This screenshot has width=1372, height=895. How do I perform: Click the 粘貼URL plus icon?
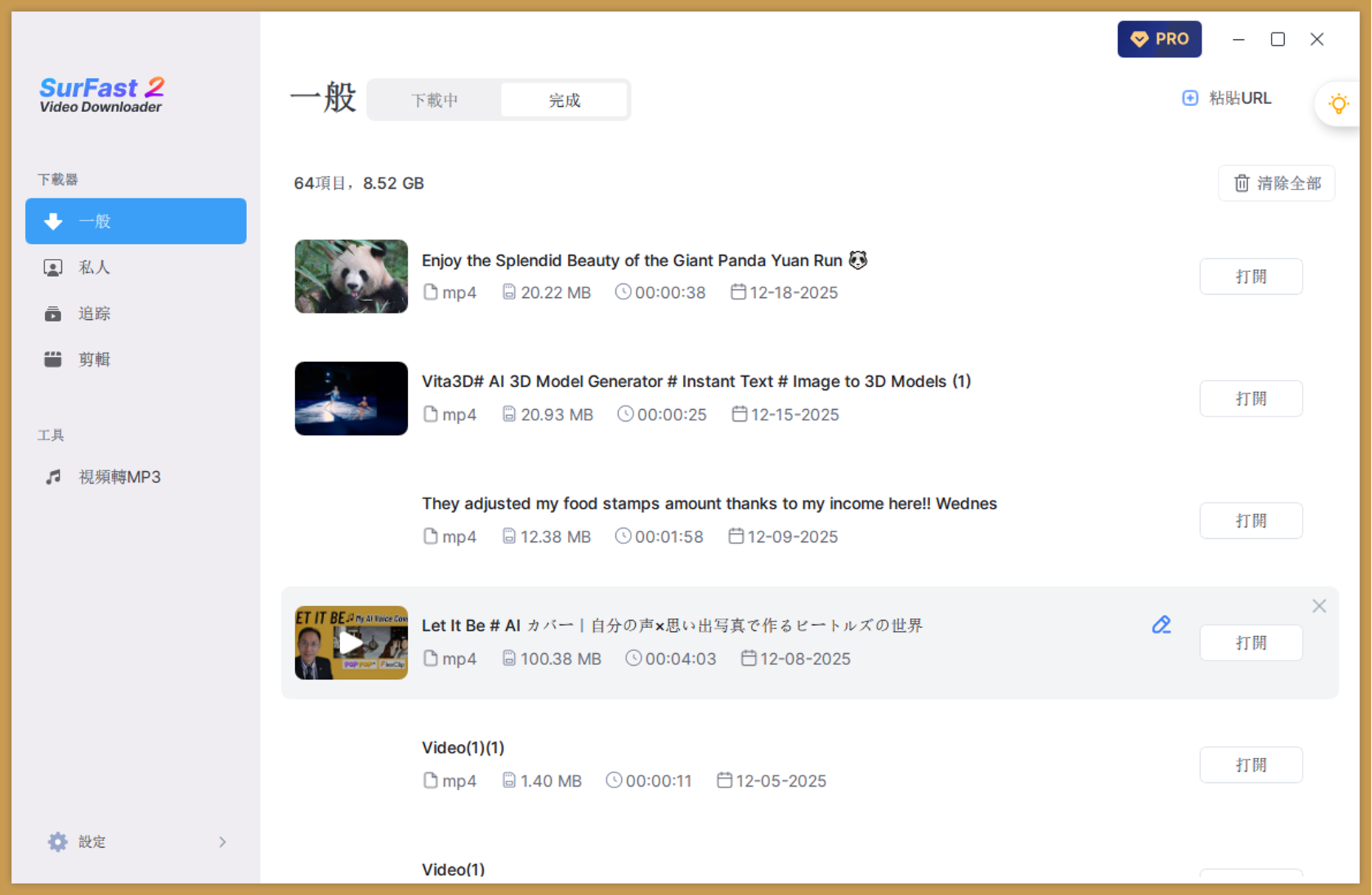click(1190, 98)
